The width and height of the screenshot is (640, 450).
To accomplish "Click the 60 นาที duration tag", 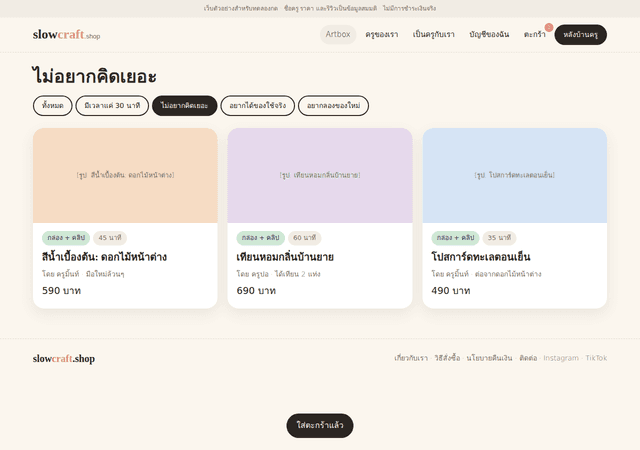I will tap(304, 238).
